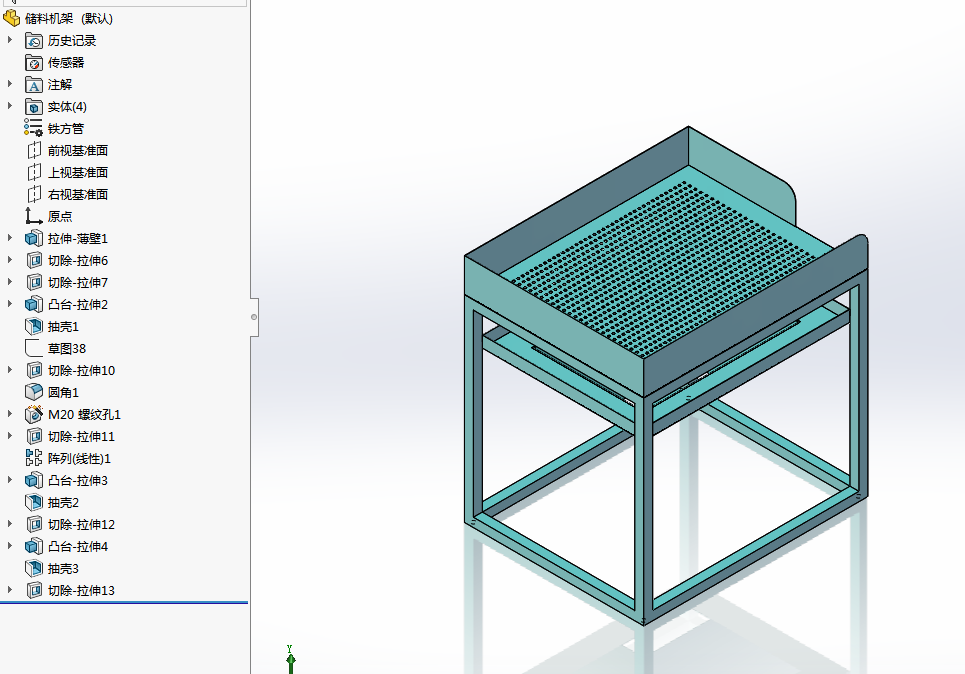965x674 pixels.
Task: Click the 切除-拉伸7 cut feature icon
Action: click(x=34, y=283)
